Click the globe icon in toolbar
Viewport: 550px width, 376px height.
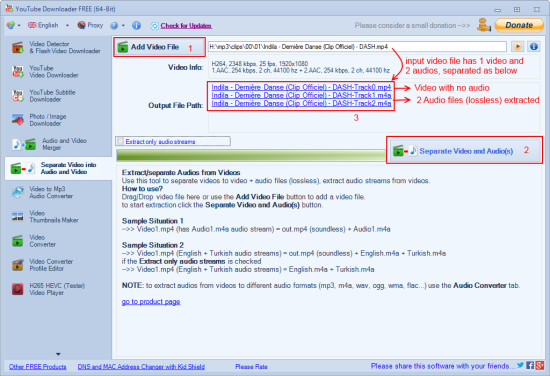pyautogui.click(x=11, y=25)
